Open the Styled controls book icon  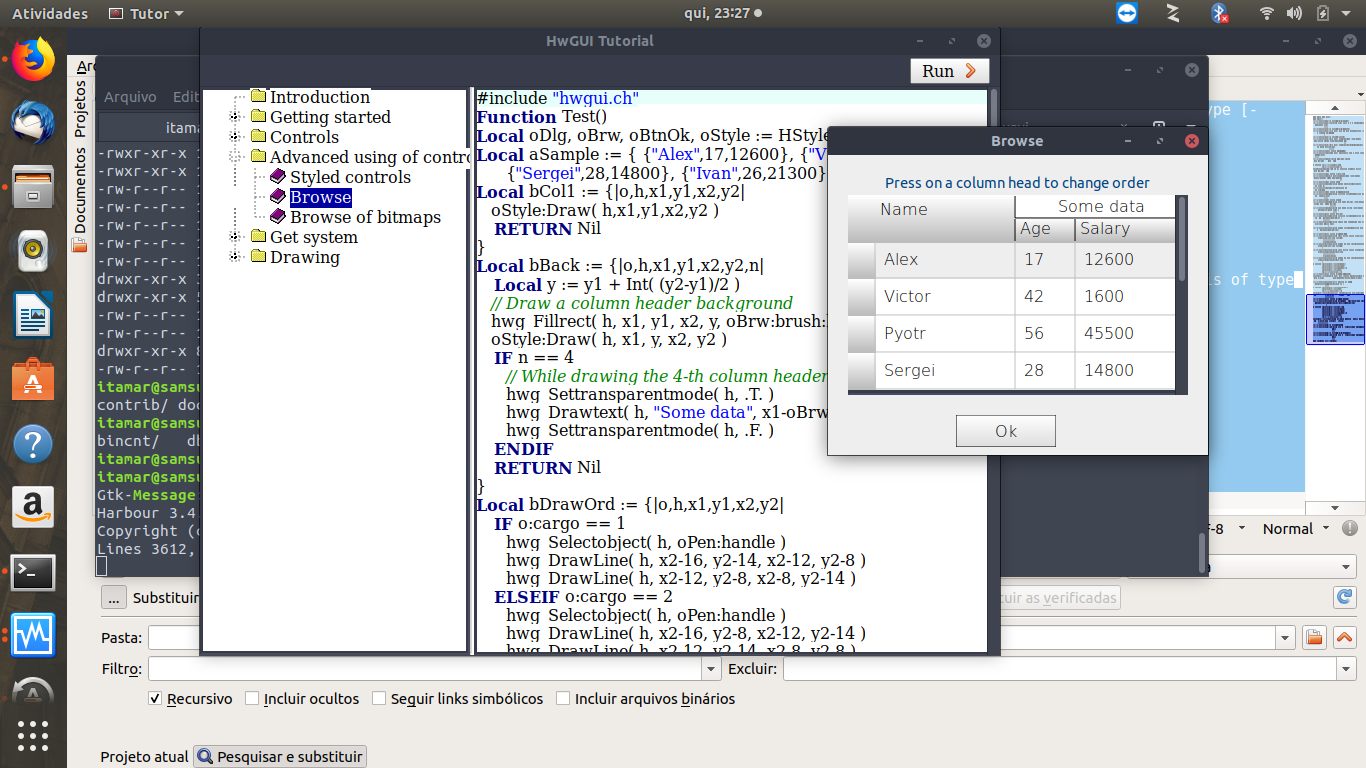[278, 177]
